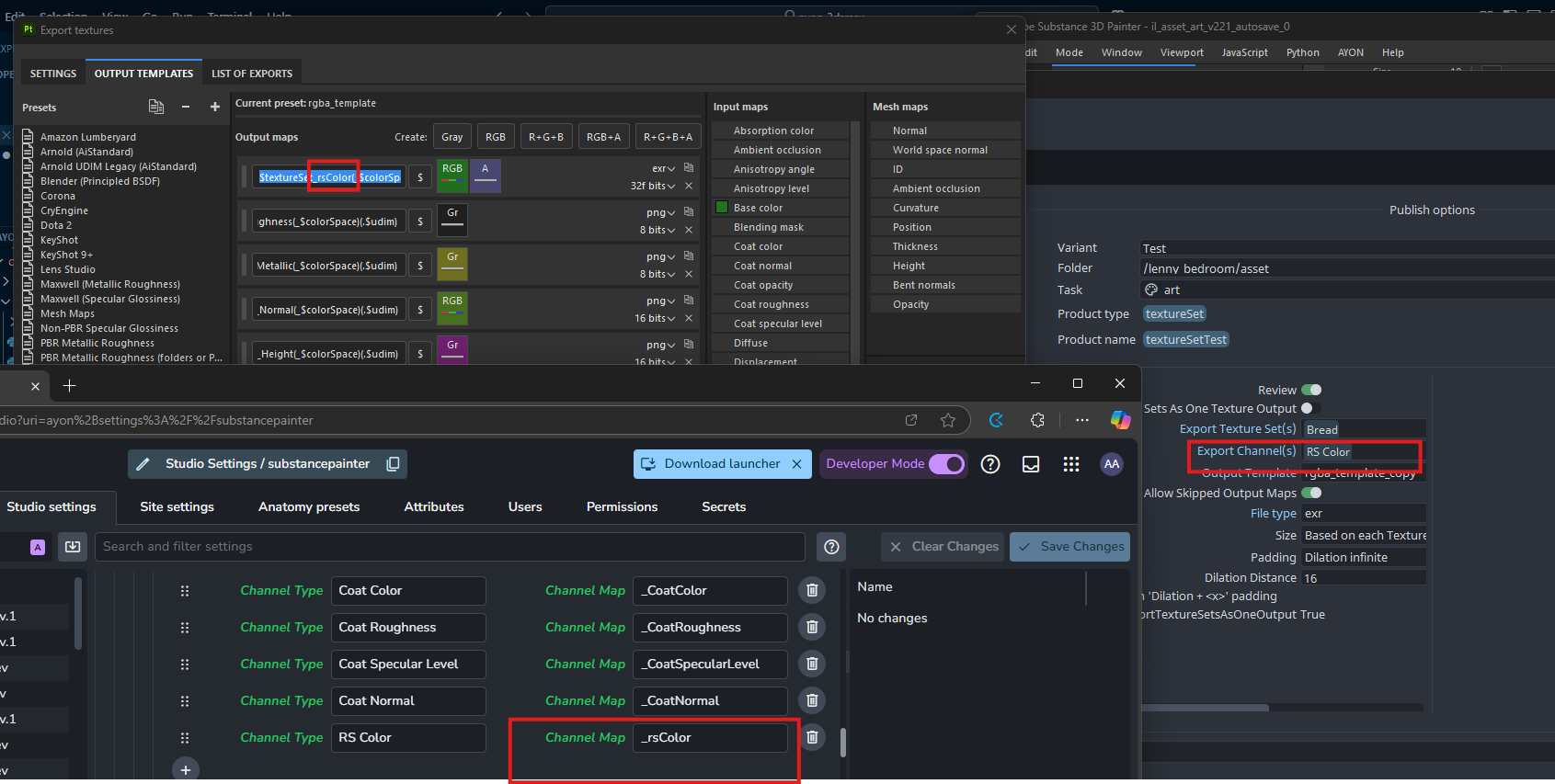Delete the Coat Normal channel entry

[812, 700]
